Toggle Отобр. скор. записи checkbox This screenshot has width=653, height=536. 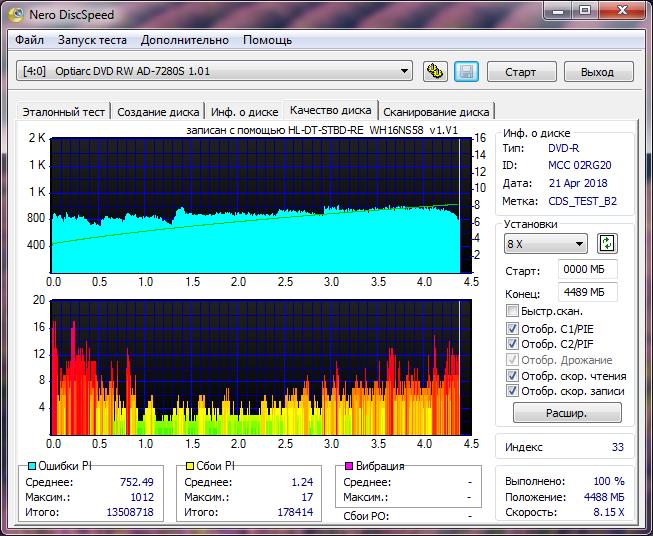click(513, 392)
